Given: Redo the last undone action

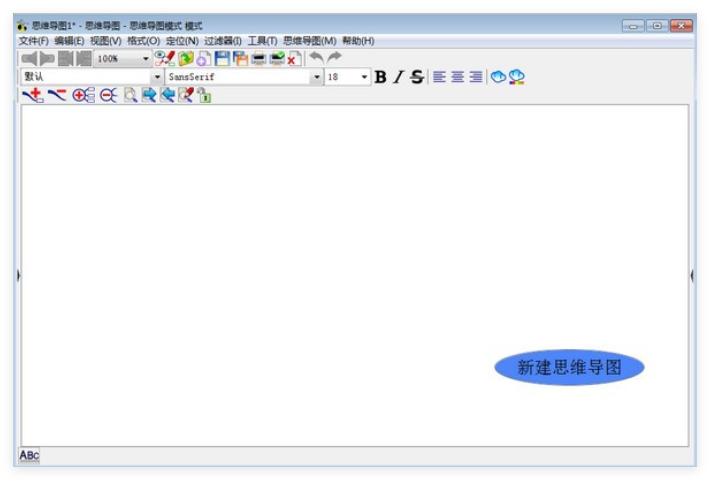Looking at the screenshot, I should point(334,58).
